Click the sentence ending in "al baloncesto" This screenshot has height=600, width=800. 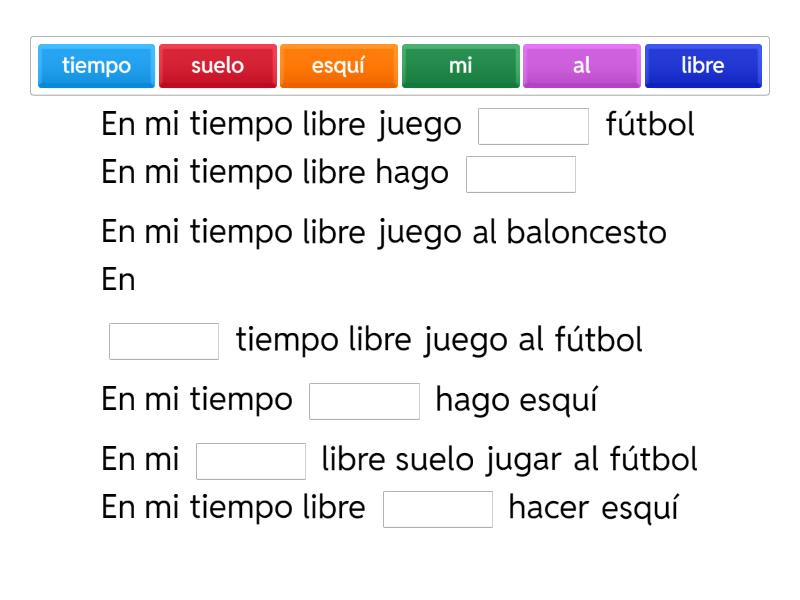[384, 233]
